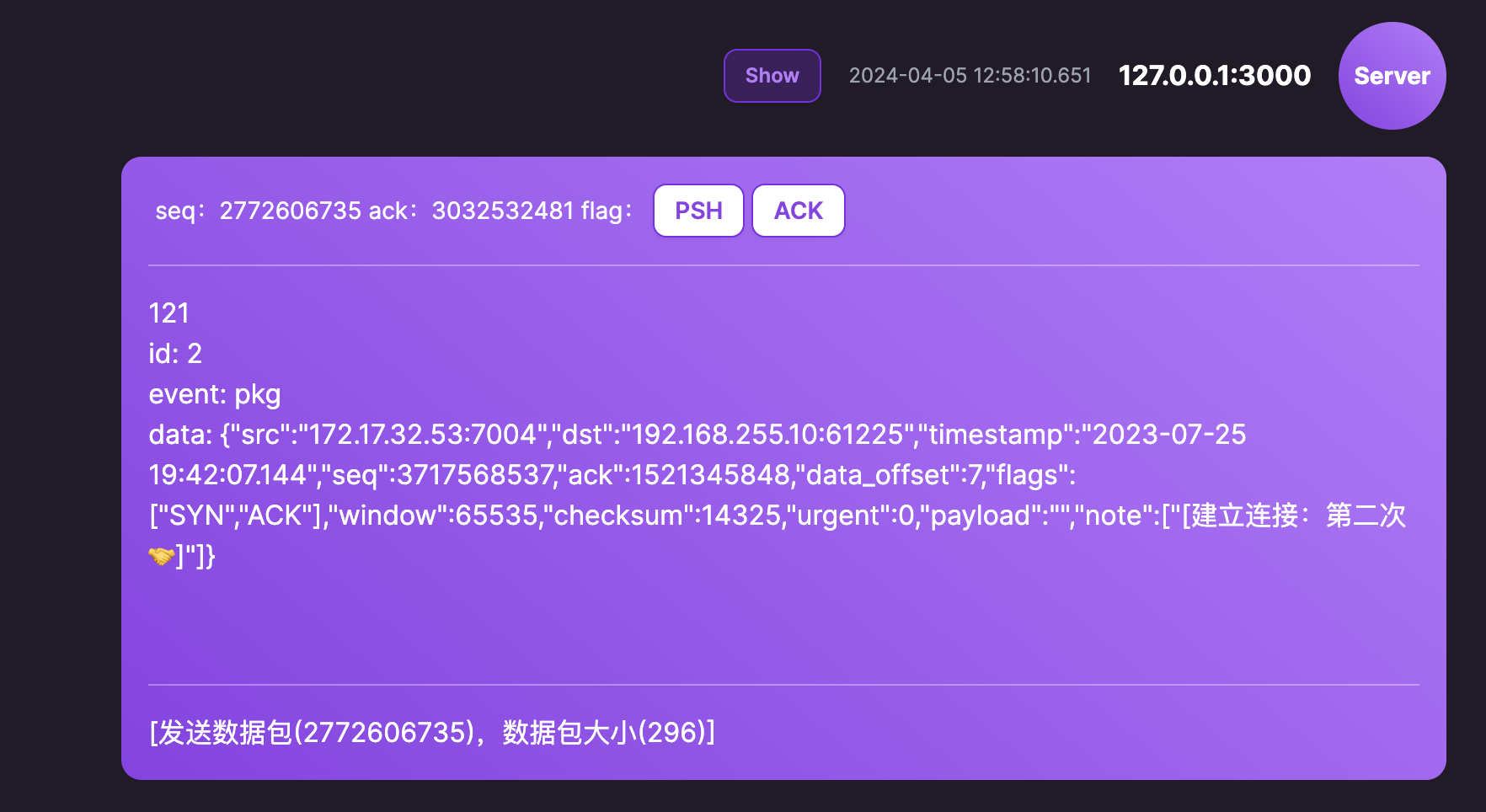The image size is (1486, 812).
Task: Click the flag: label
Action: point(607,211)
